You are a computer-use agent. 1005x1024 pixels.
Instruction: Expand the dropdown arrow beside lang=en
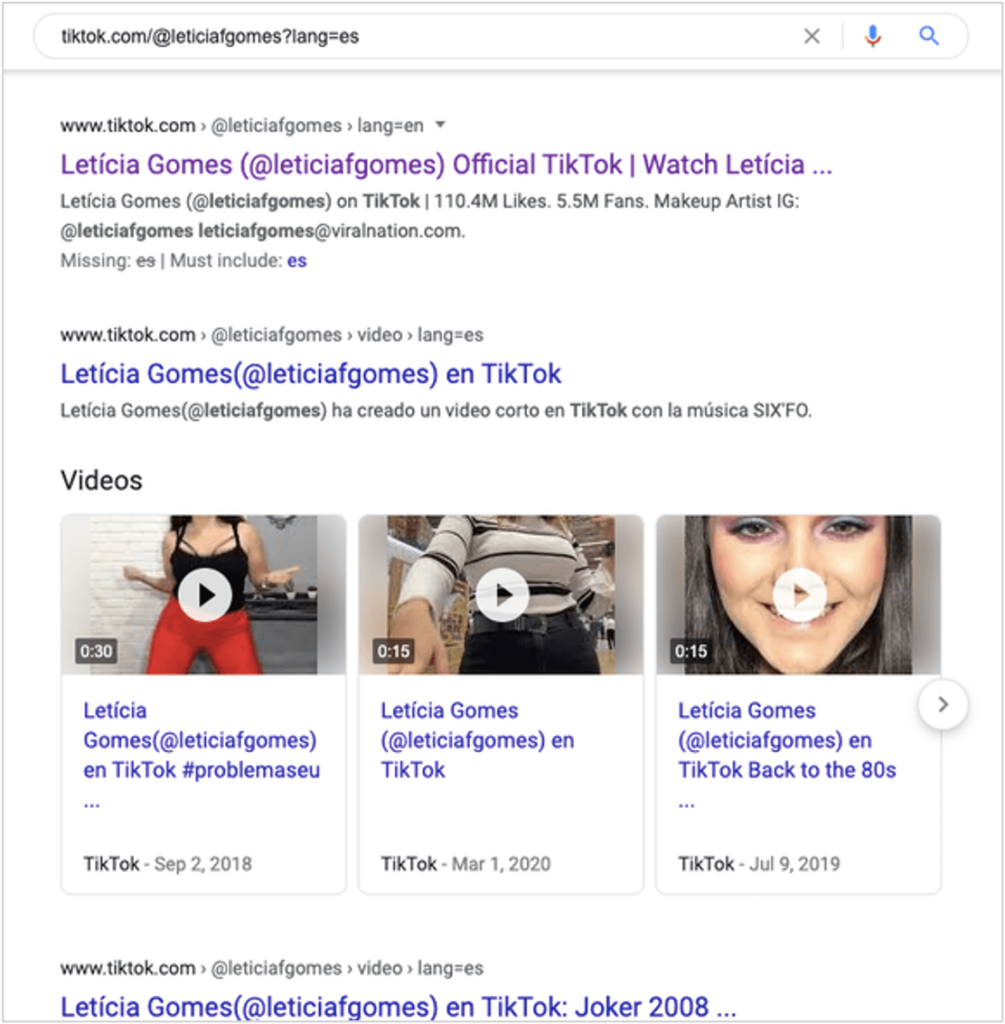tap(440, 124)
